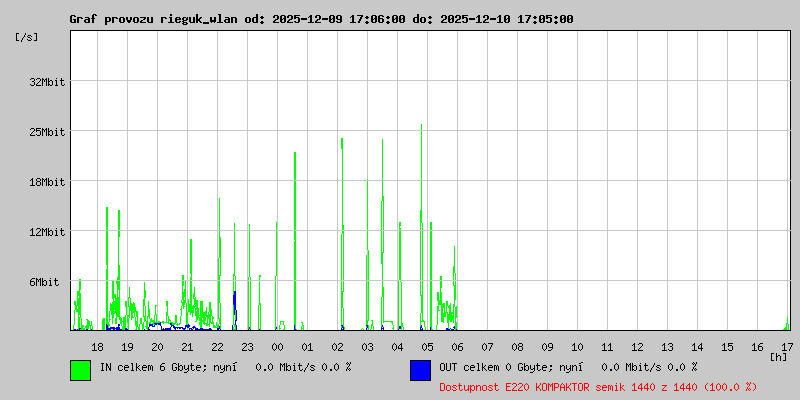
Task: Click the '16' hour label on x-axis
Action: coord(757,347)
